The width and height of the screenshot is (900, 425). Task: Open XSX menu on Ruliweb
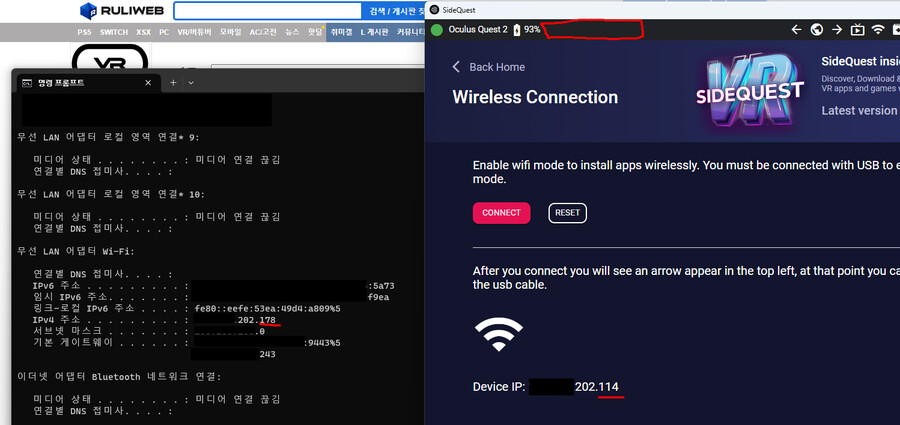coord(143,32)
